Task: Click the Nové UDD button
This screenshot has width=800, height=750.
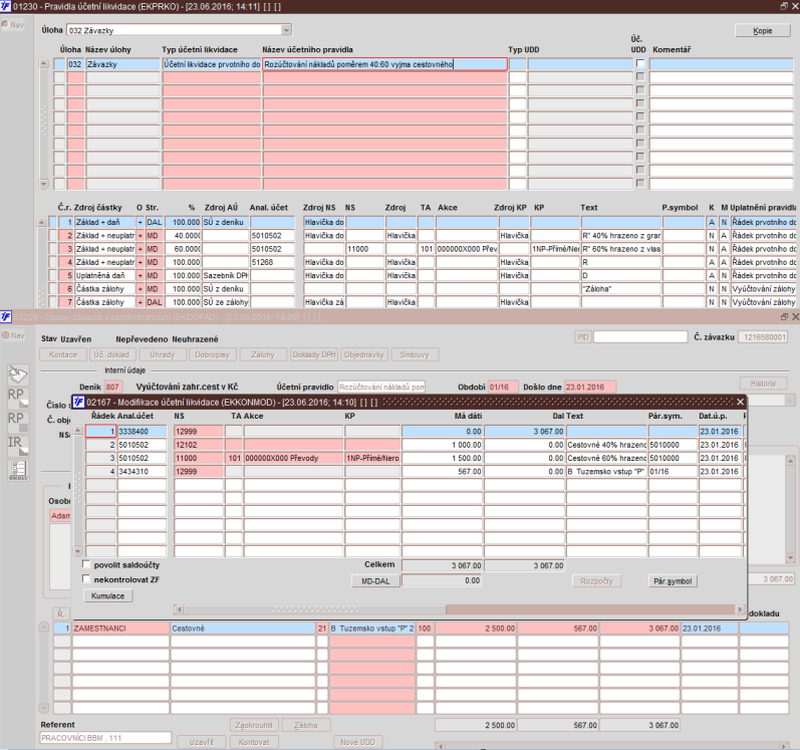Action: click(x=358, y=742)
